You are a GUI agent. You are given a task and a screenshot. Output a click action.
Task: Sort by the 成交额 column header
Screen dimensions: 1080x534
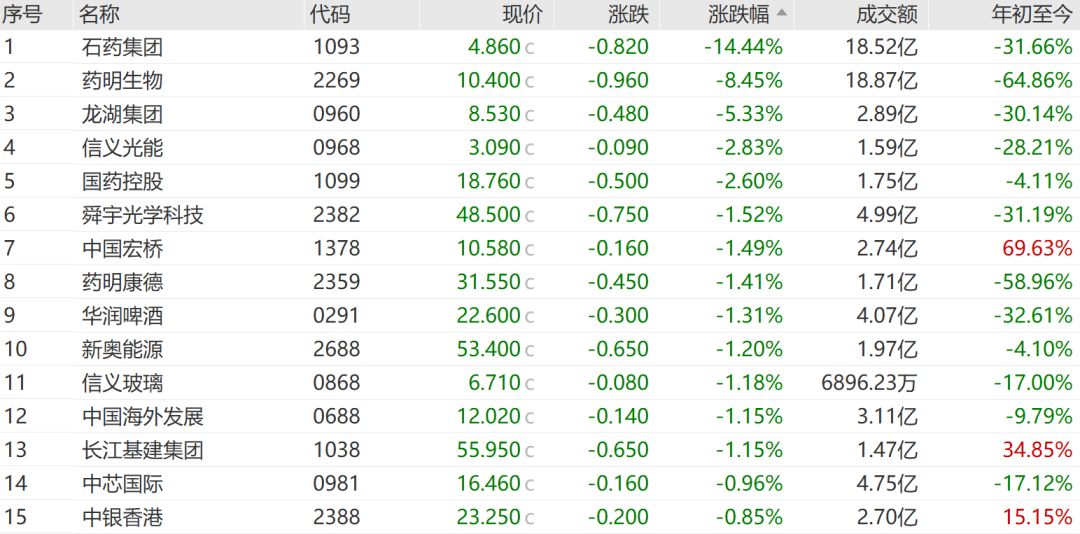point(888,14)
